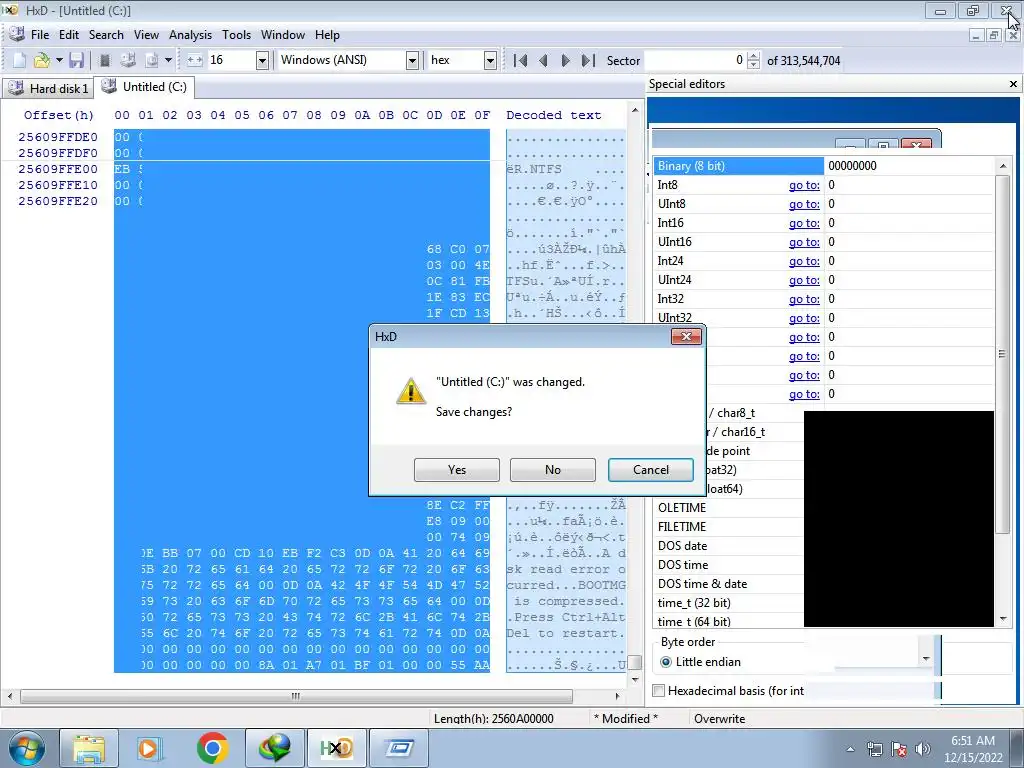Click the go to link for Int32
This screenshot has width=1024, height=768.
pos(804,298)
